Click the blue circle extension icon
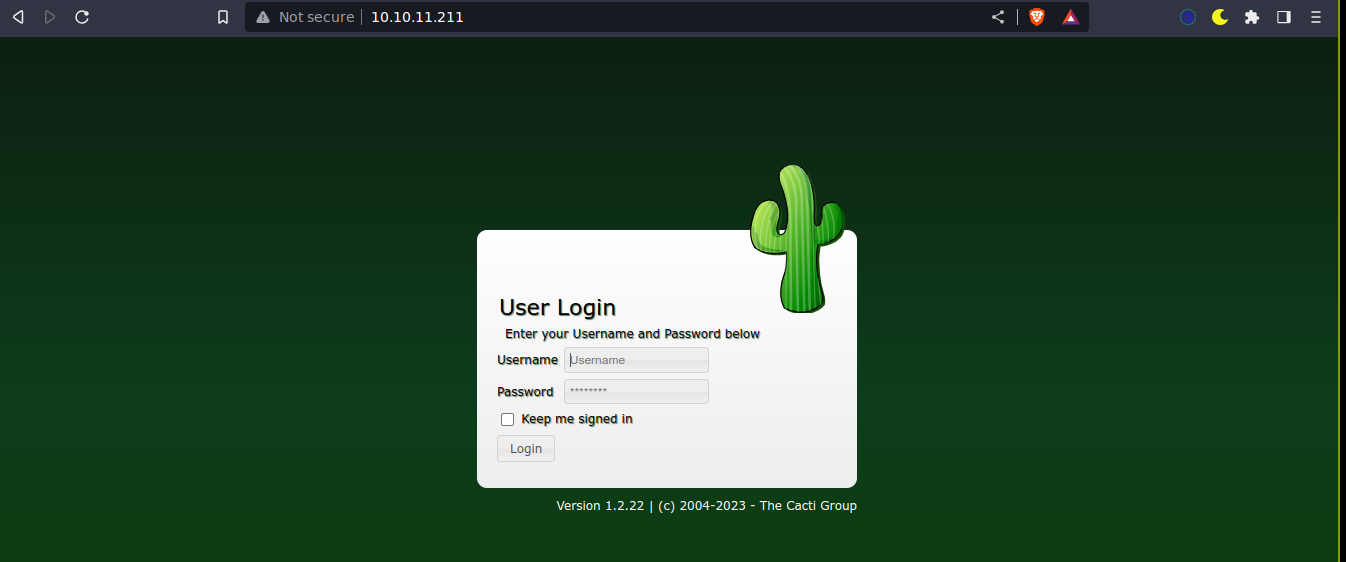Image resolution: width=1346 pixels, height=562 pixels. (x=1188, y=17)
